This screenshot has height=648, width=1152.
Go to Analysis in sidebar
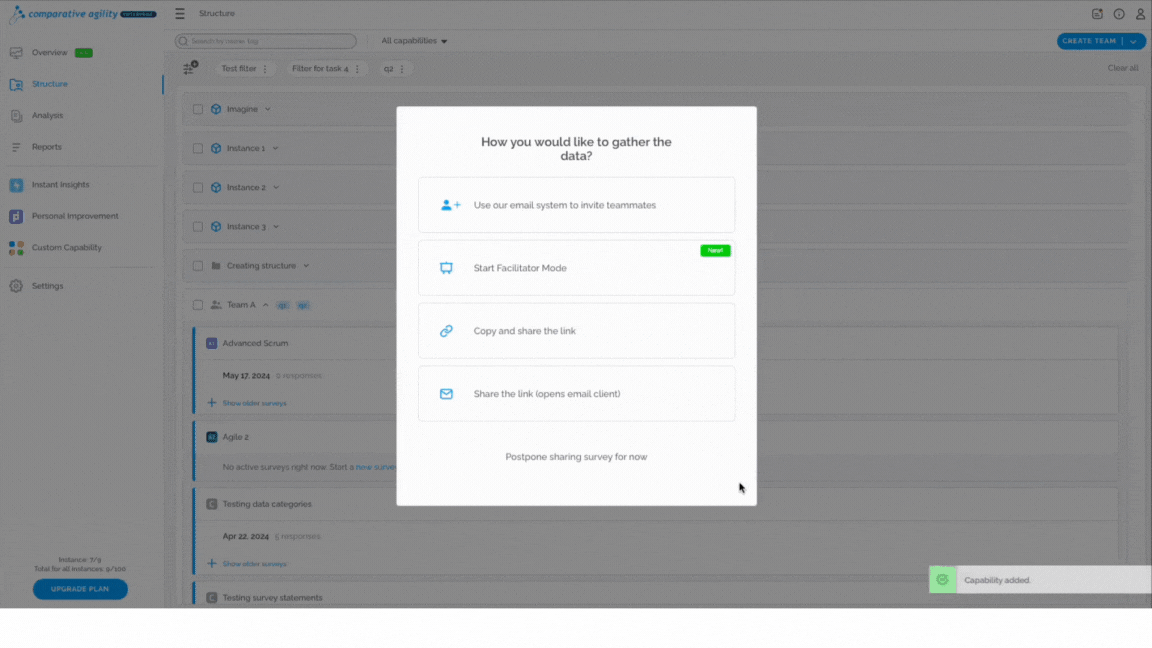47,116
